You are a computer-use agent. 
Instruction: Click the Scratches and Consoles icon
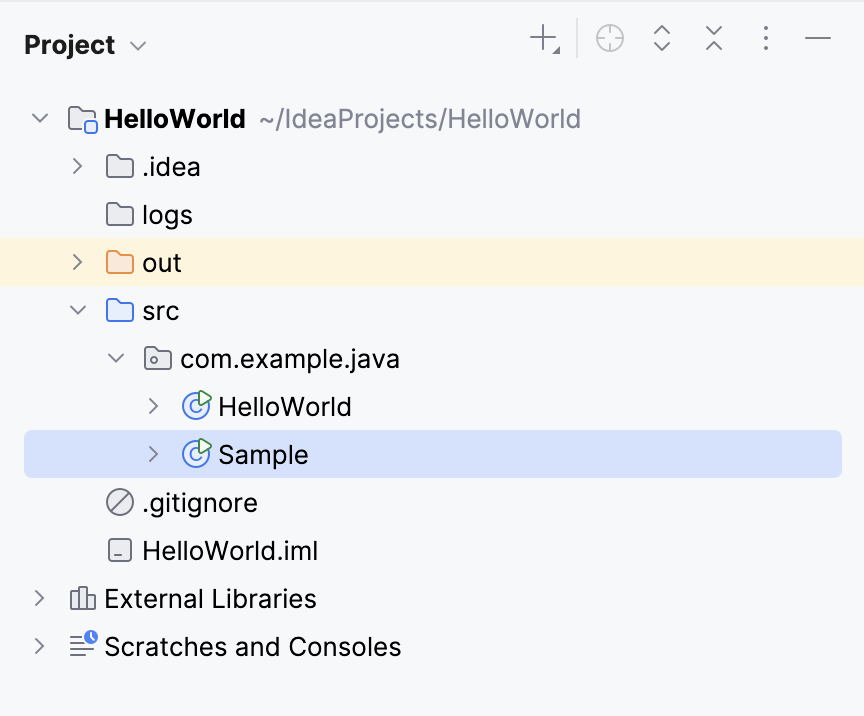point(81,646)
